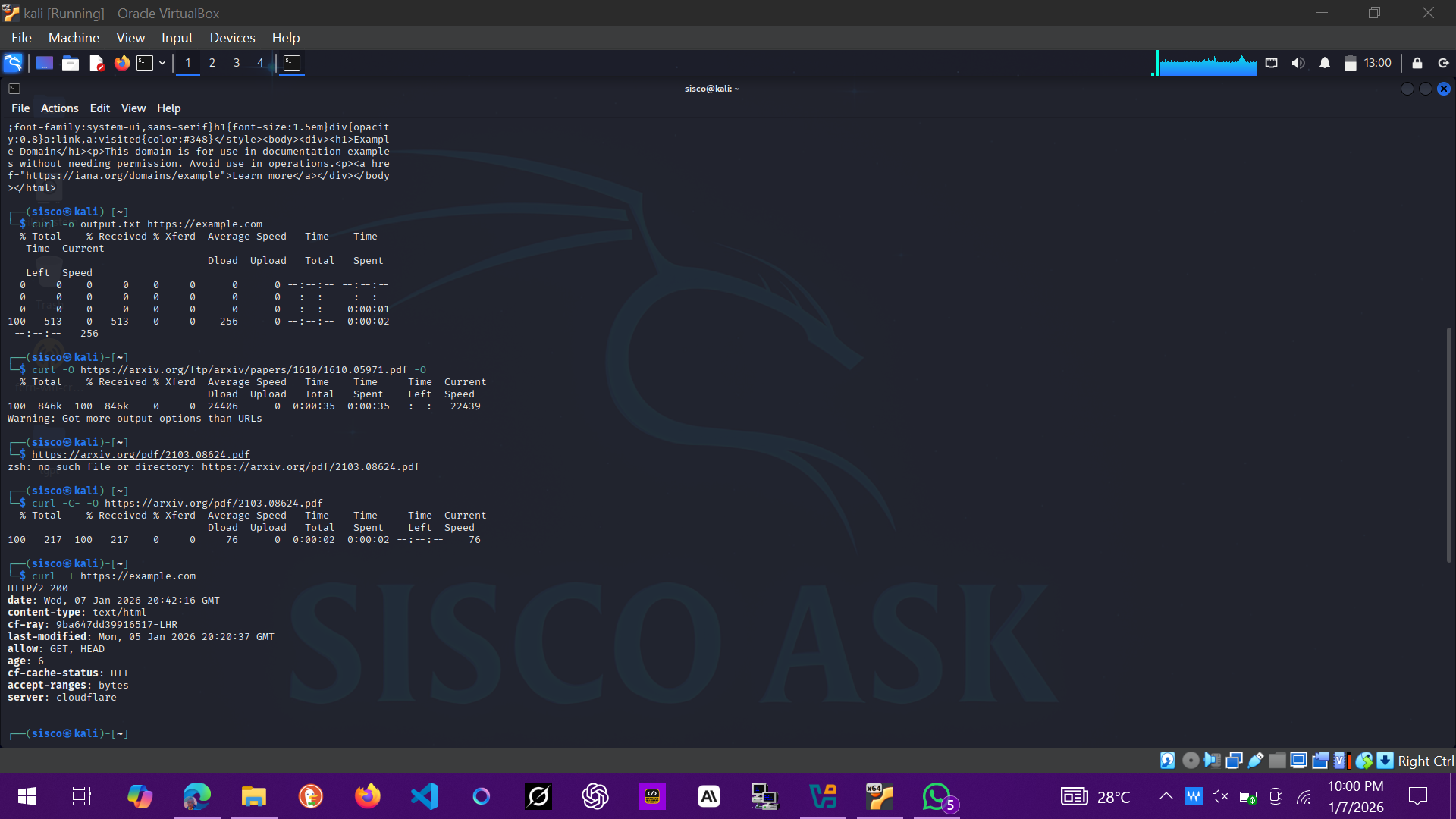1456x819 pixels.
Task: Open the Kali file manager icon
Action: [71, 63]
